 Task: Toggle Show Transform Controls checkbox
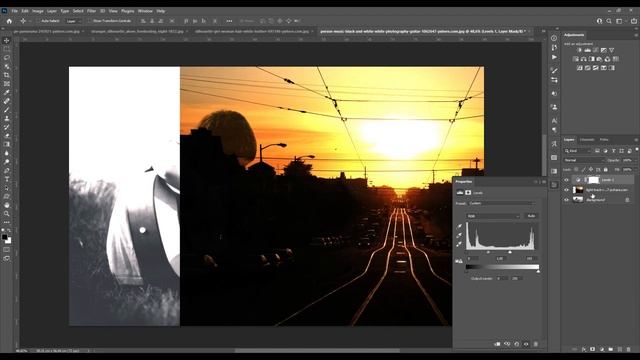90,21
